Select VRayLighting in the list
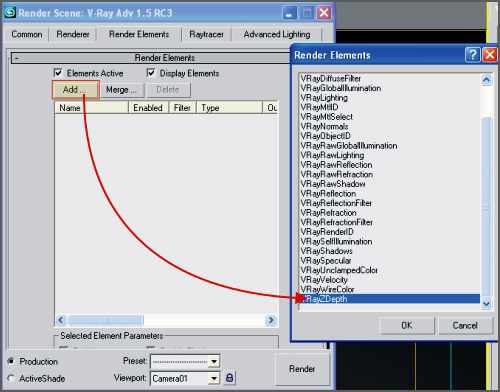This screenshot has width=500, height=392. click(x=389, y=98)
